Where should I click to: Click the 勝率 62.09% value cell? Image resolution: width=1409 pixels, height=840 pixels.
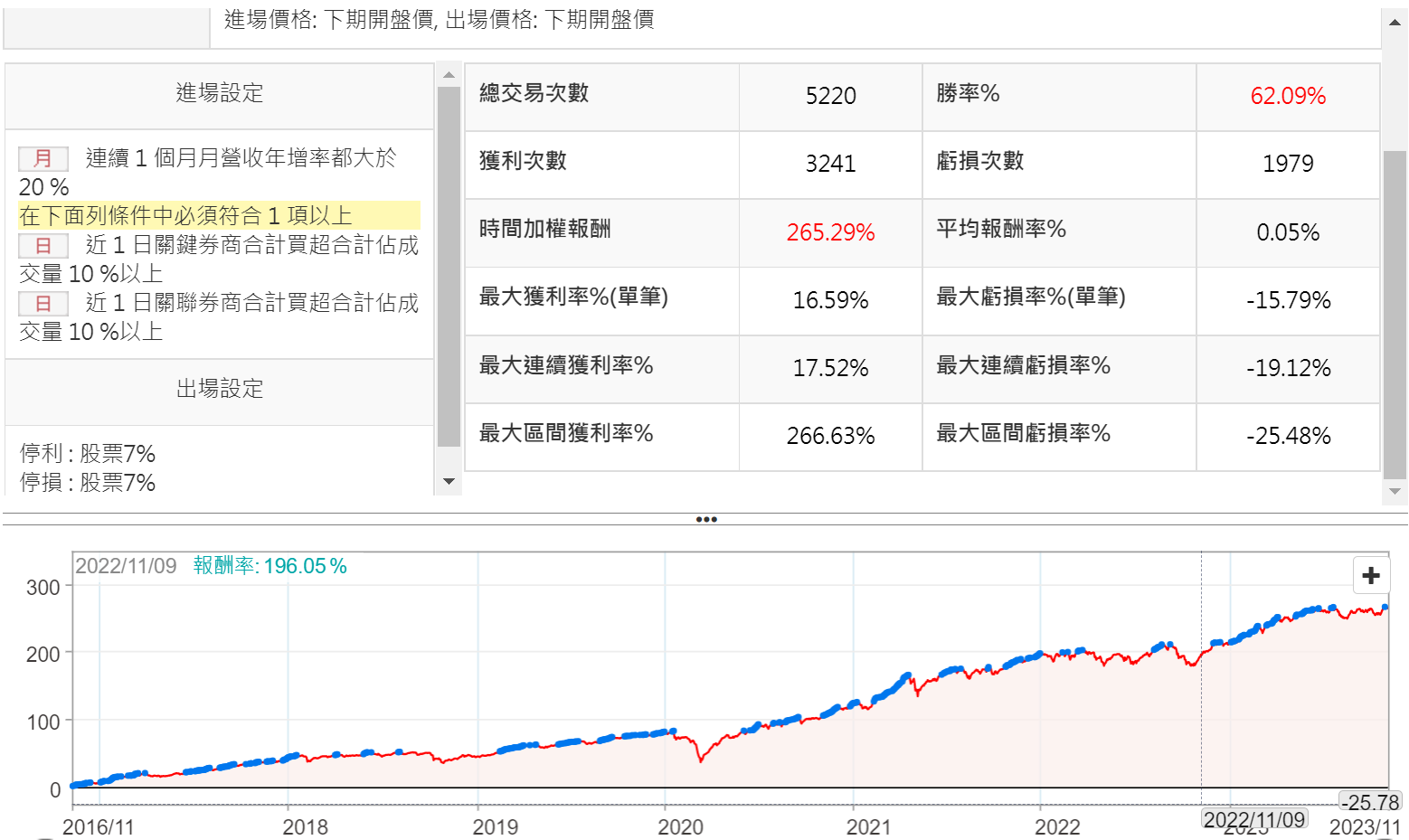pos(1287,96)
